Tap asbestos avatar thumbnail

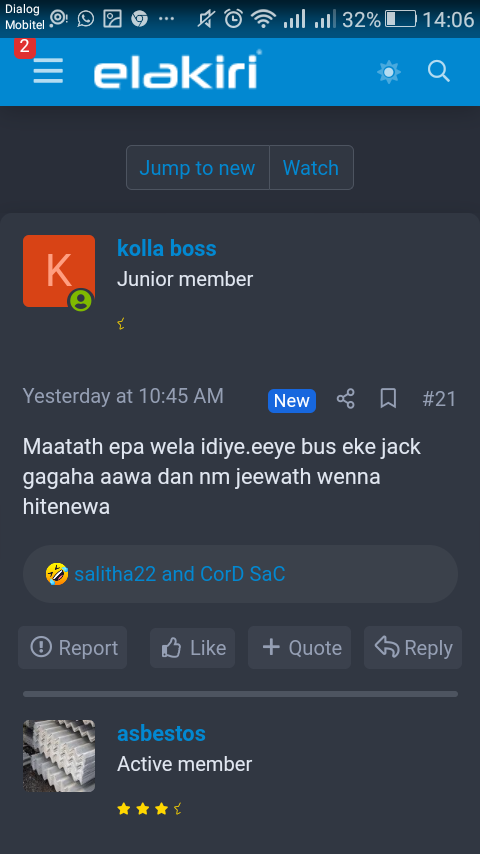click(x=59, y=756)
